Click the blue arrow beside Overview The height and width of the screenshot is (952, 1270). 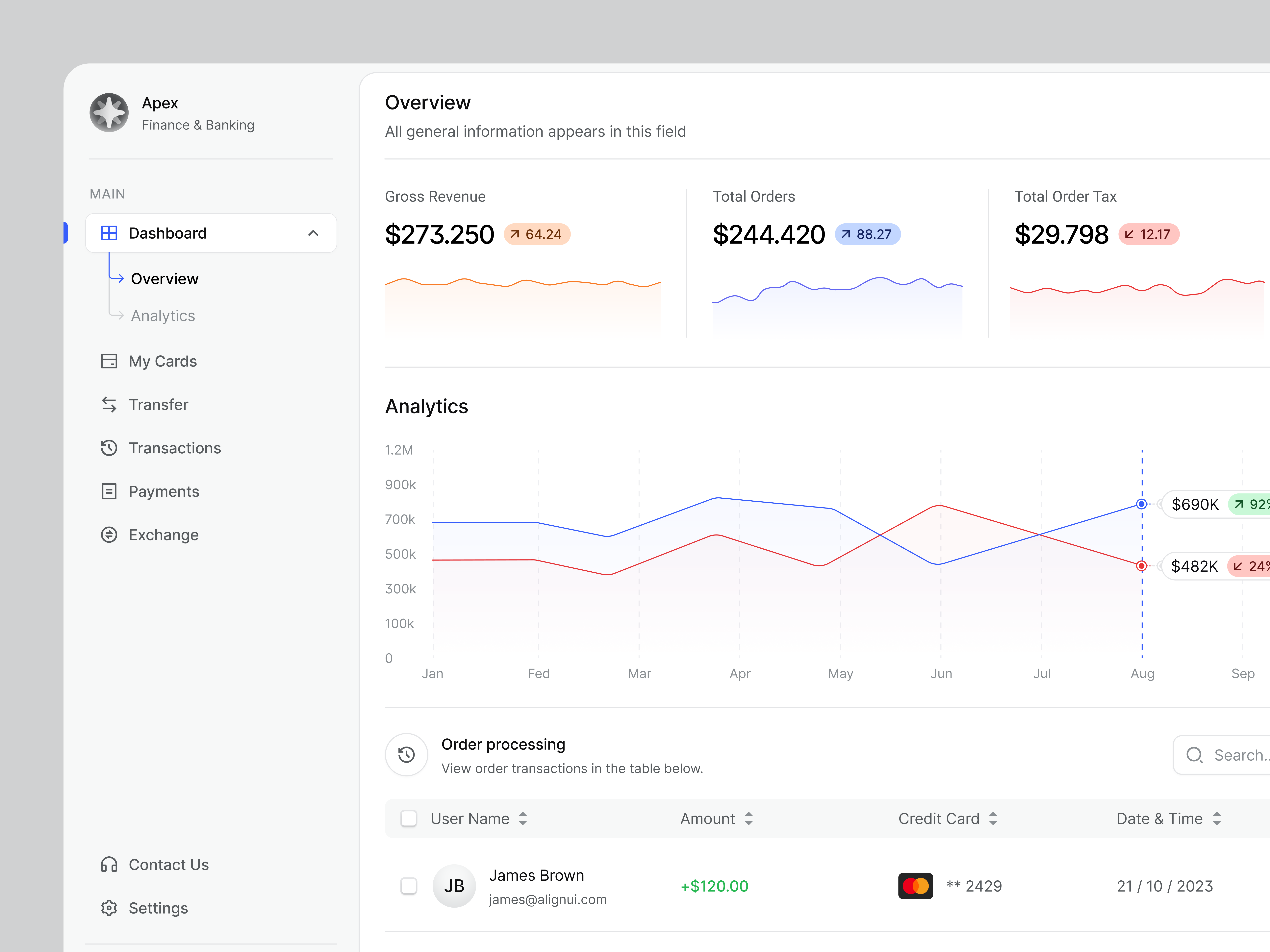[116, 278]
